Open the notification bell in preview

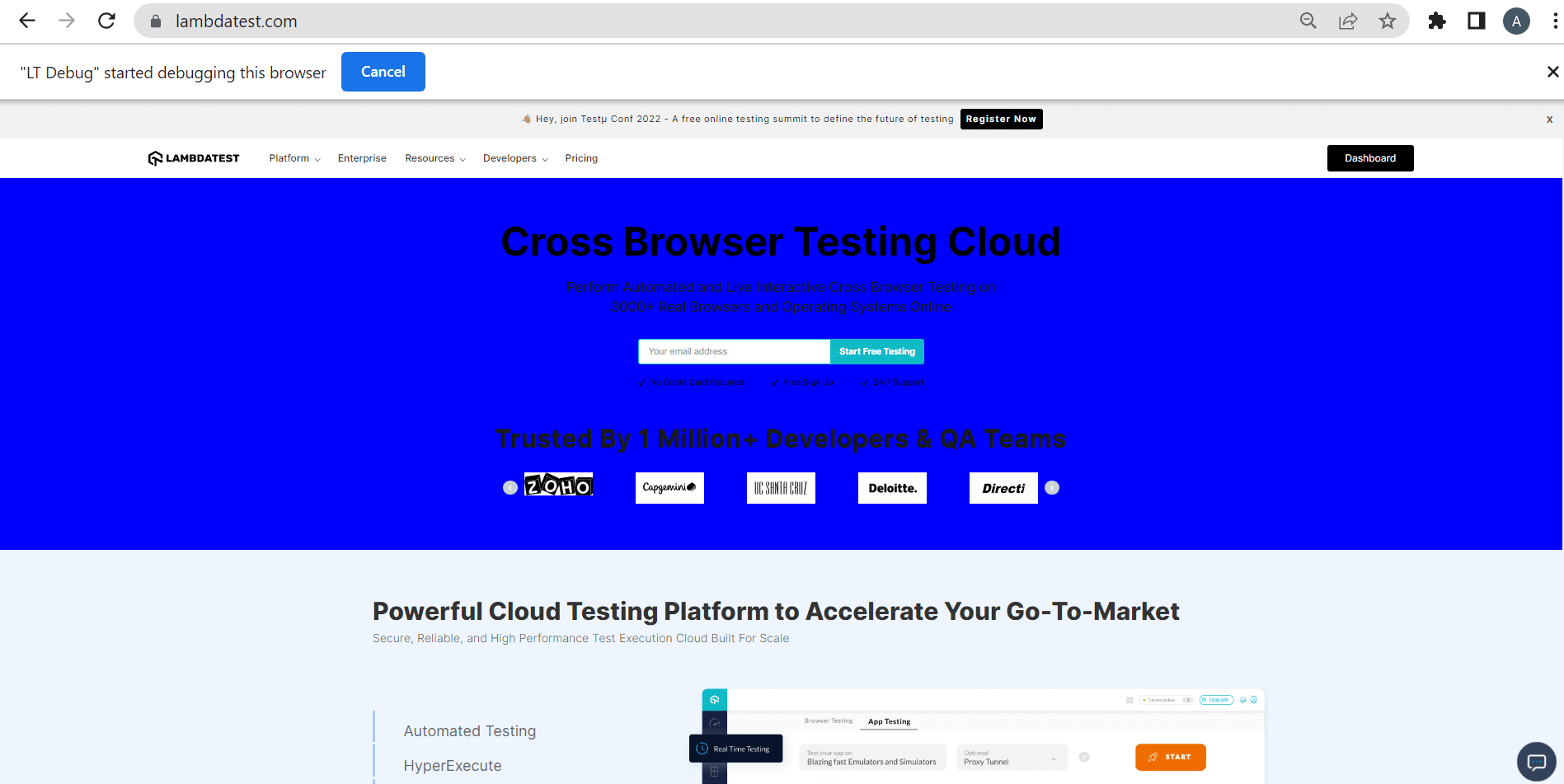pos(1243,700)
